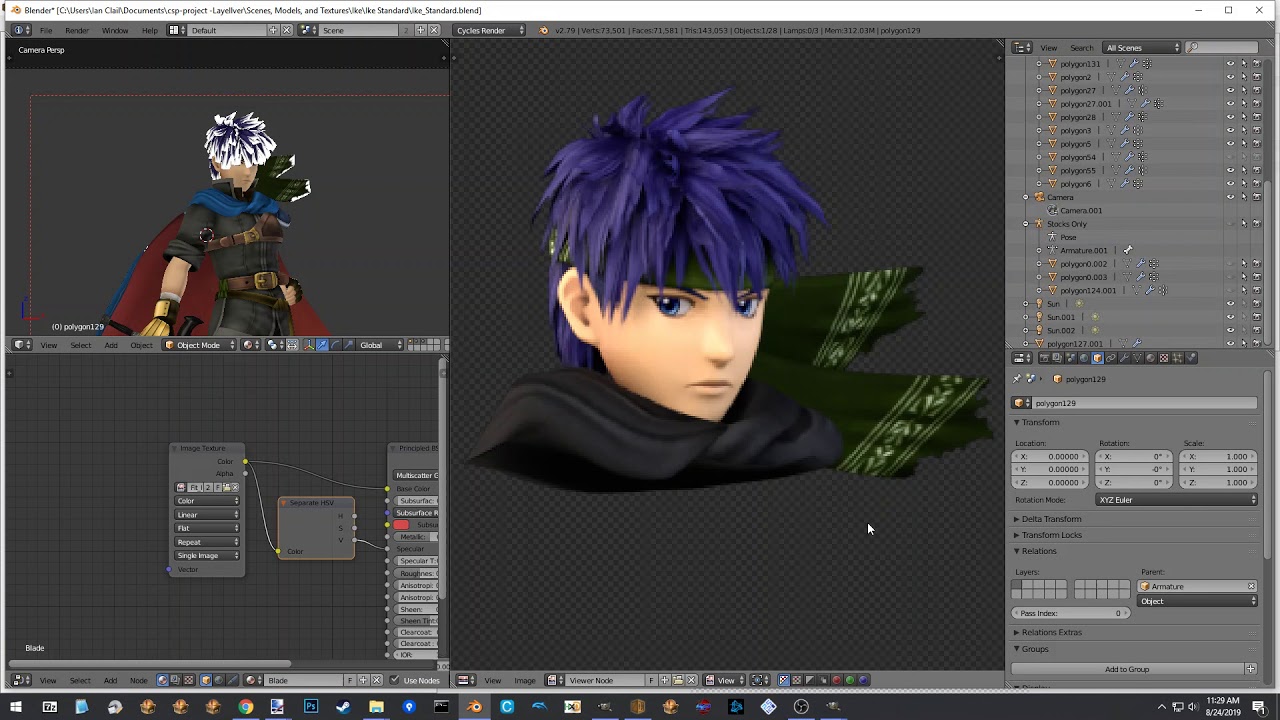Viewport: 1280px width, 720px height.
Task: Toggle visibility of polygon54
Action: pyautogui.click(x=1231, y=157)
